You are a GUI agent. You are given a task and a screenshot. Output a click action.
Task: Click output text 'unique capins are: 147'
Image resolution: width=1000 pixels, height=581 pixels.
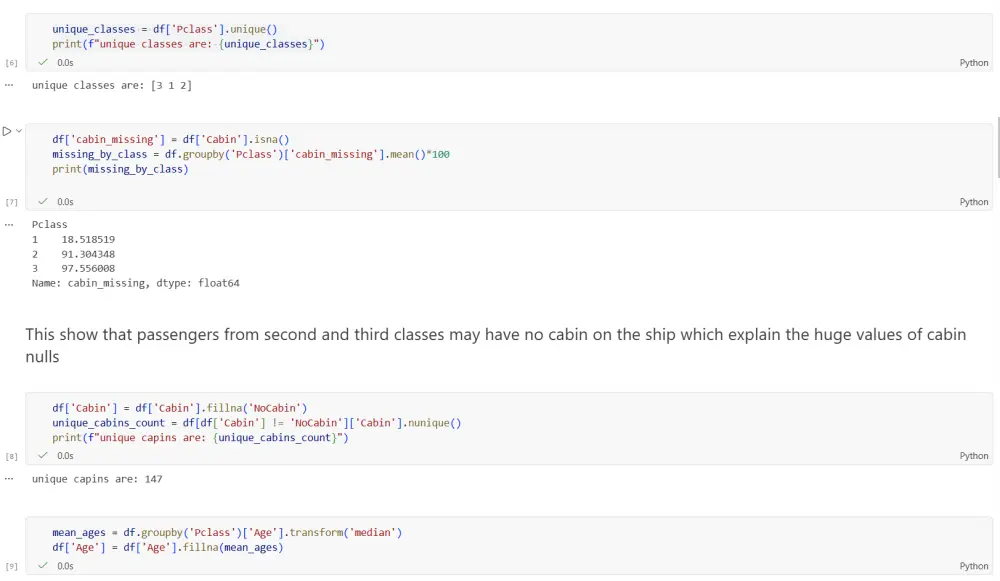(x=97, y=479)
